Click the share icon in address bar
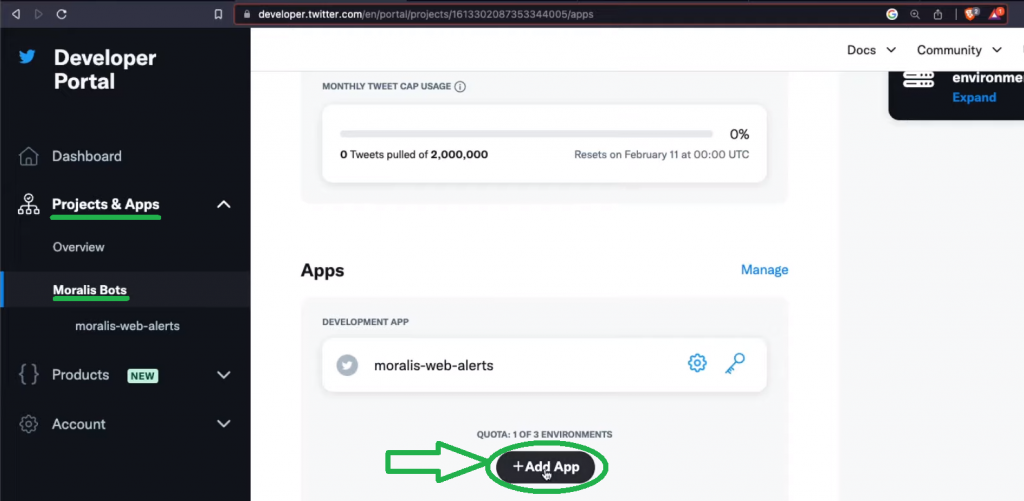Viewport: 1024px width, 501px height. pyautogui.click(x=938, y=14)
